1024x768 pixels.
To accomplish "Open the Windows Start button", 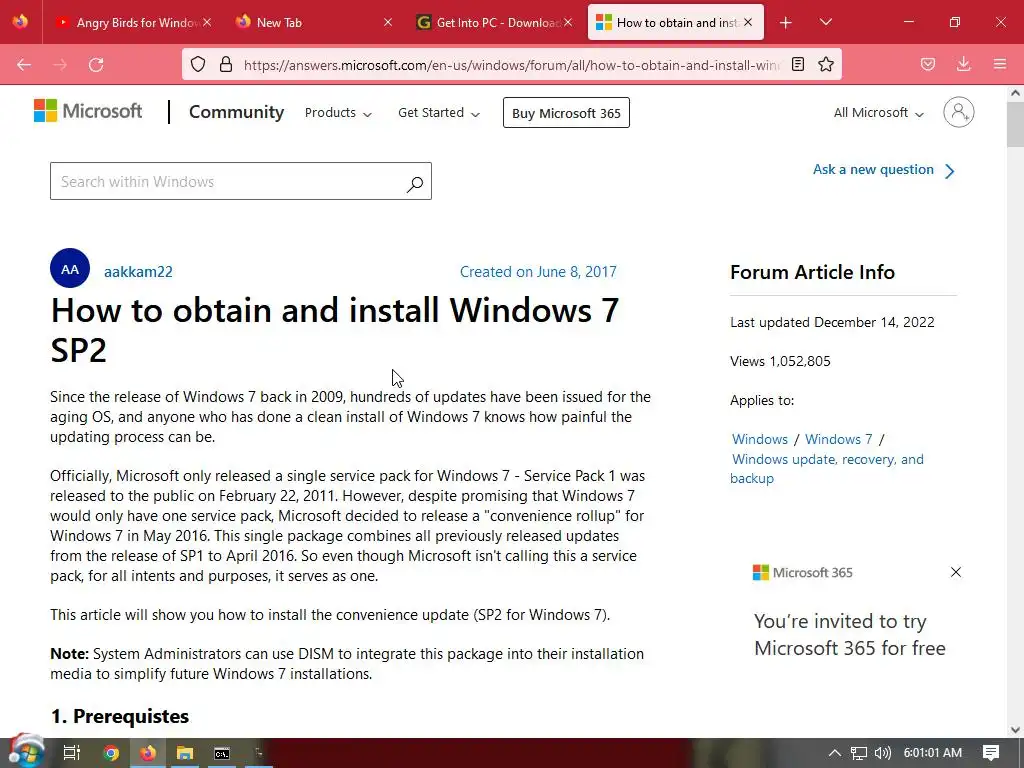I will 25,752.
